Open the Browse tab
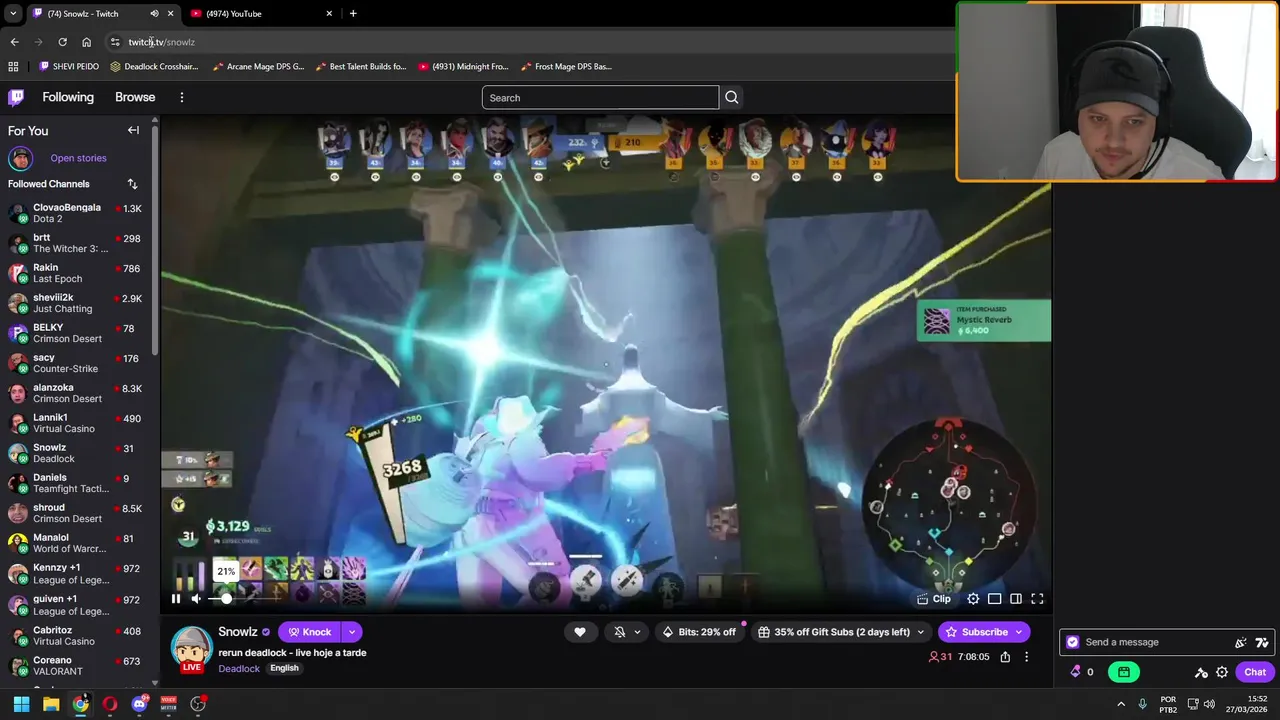1280x720 pixels. click(x=135, y=97)
